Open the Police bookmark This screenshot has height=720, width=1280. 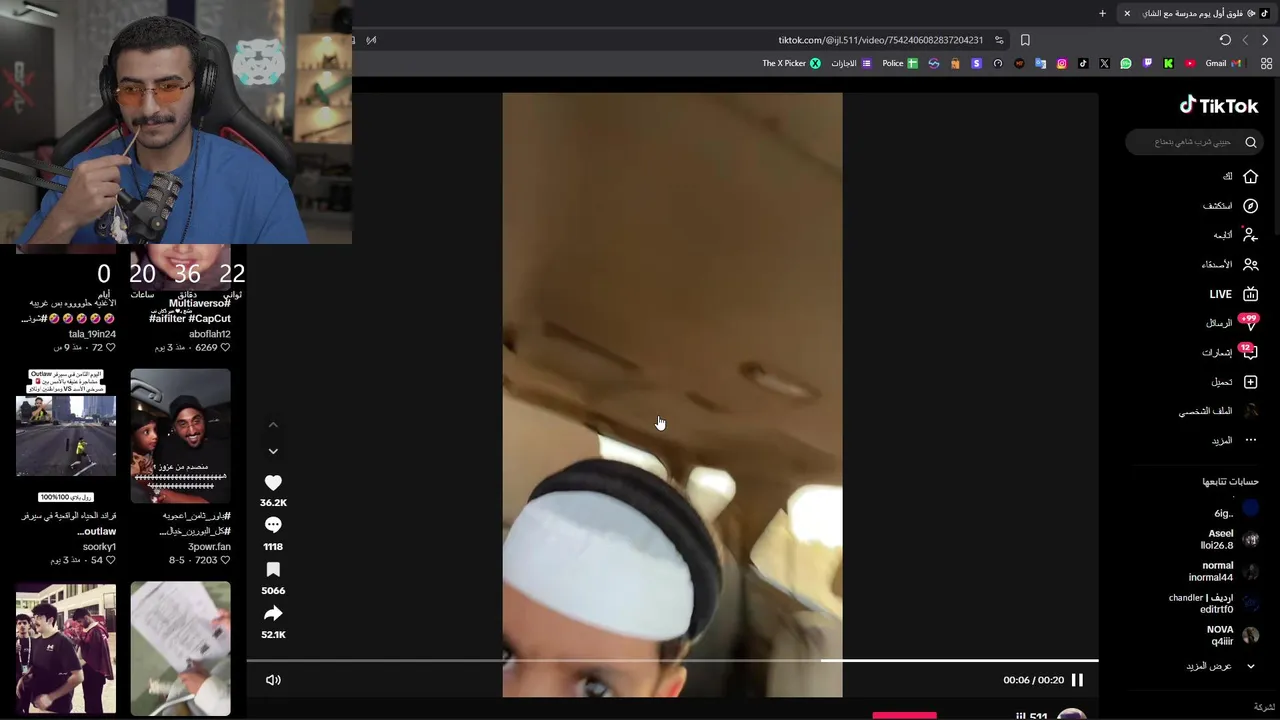click(x=900, y=63)
